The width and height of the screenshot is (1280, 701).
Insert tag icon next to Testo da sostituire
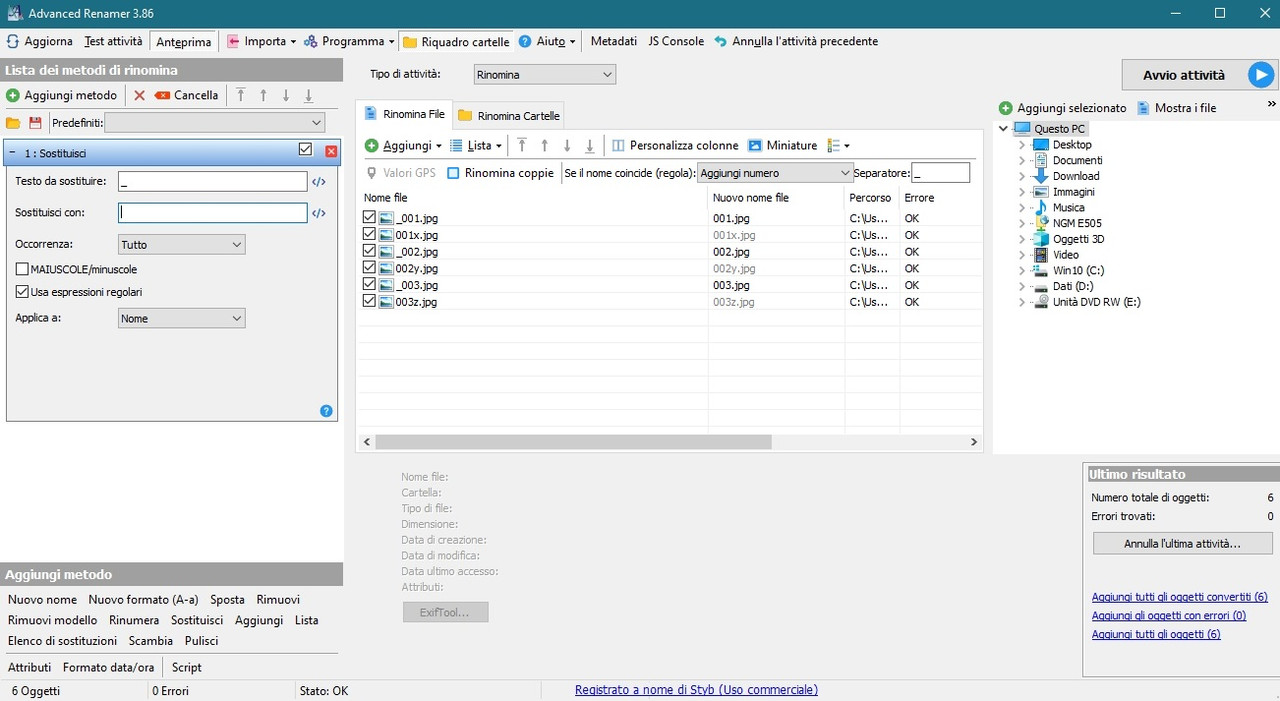[319, 182]
